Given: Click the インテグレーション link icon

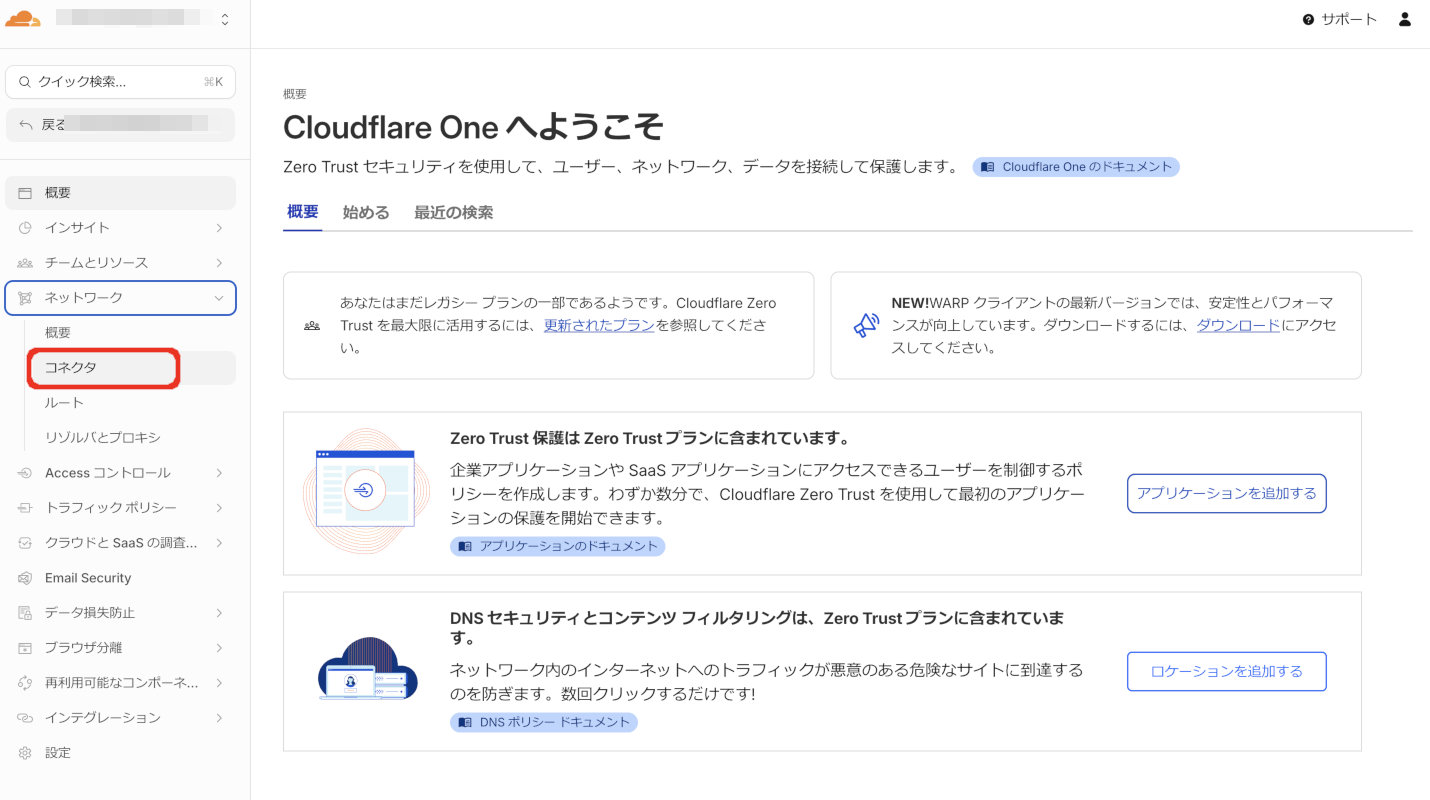Looking at the screenshot, I should (25, 718).
